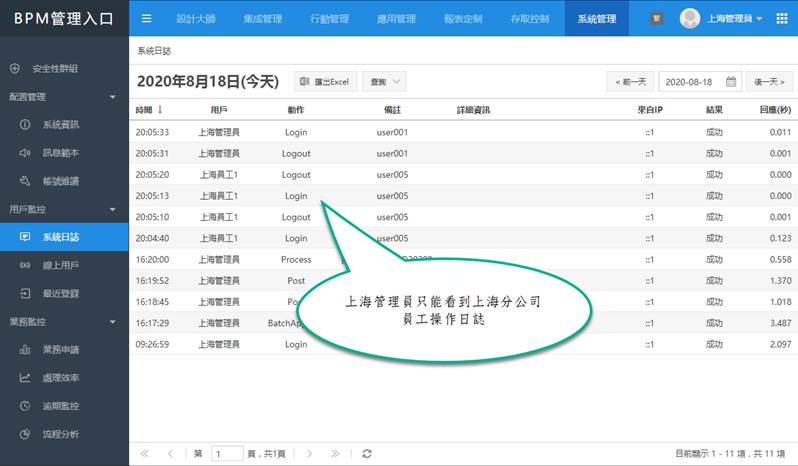Collapse the 業務監控 section
Screen dimensions: 798x466
click(x=112, y=322)
